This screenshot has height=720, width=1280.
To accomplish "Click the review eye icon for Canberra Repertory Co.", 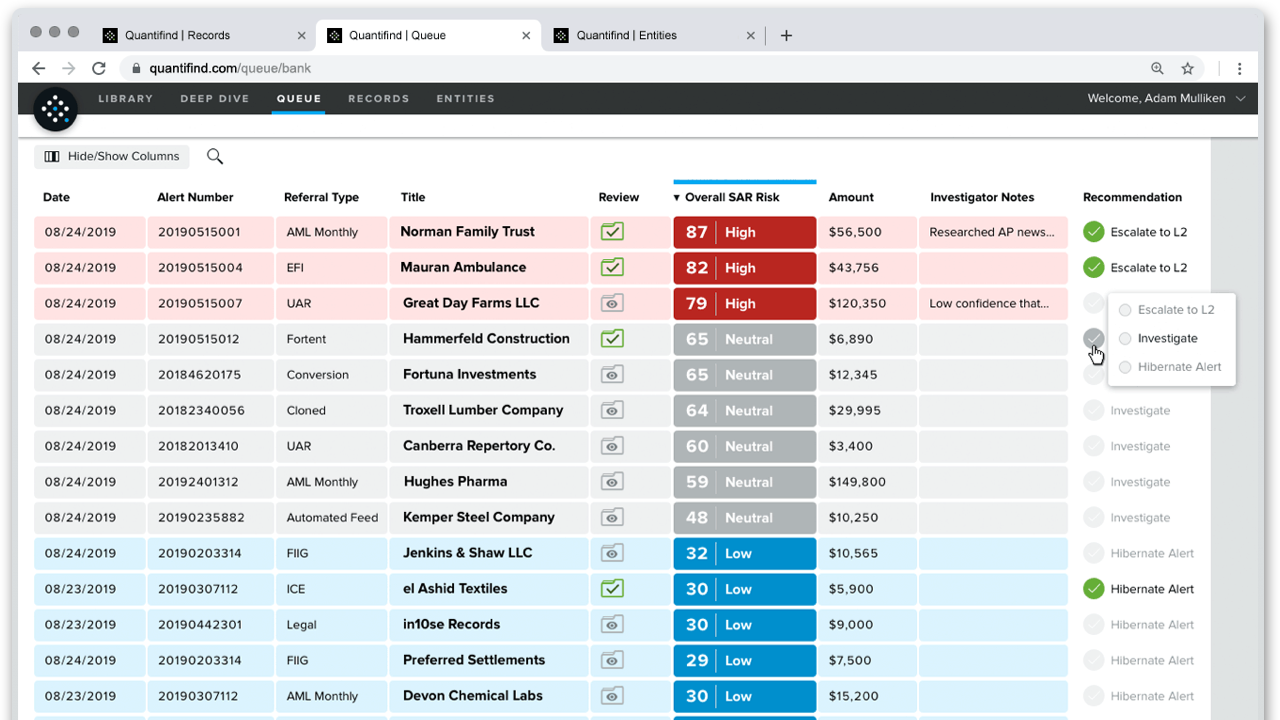I will pyautogui.click(x=612, y=446).
